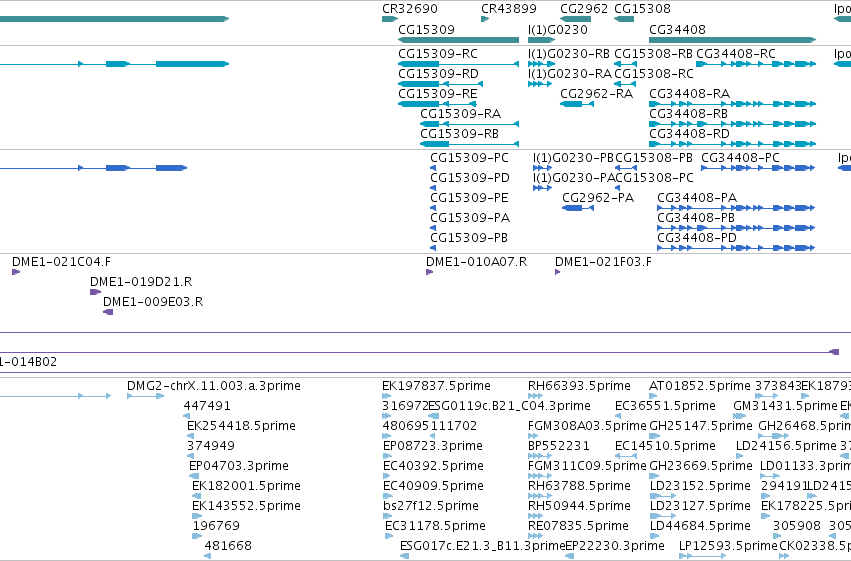Select transcript CG15308-RB
Image resolution: width=851 pixels, height=561 pixels.
(625, 64)
